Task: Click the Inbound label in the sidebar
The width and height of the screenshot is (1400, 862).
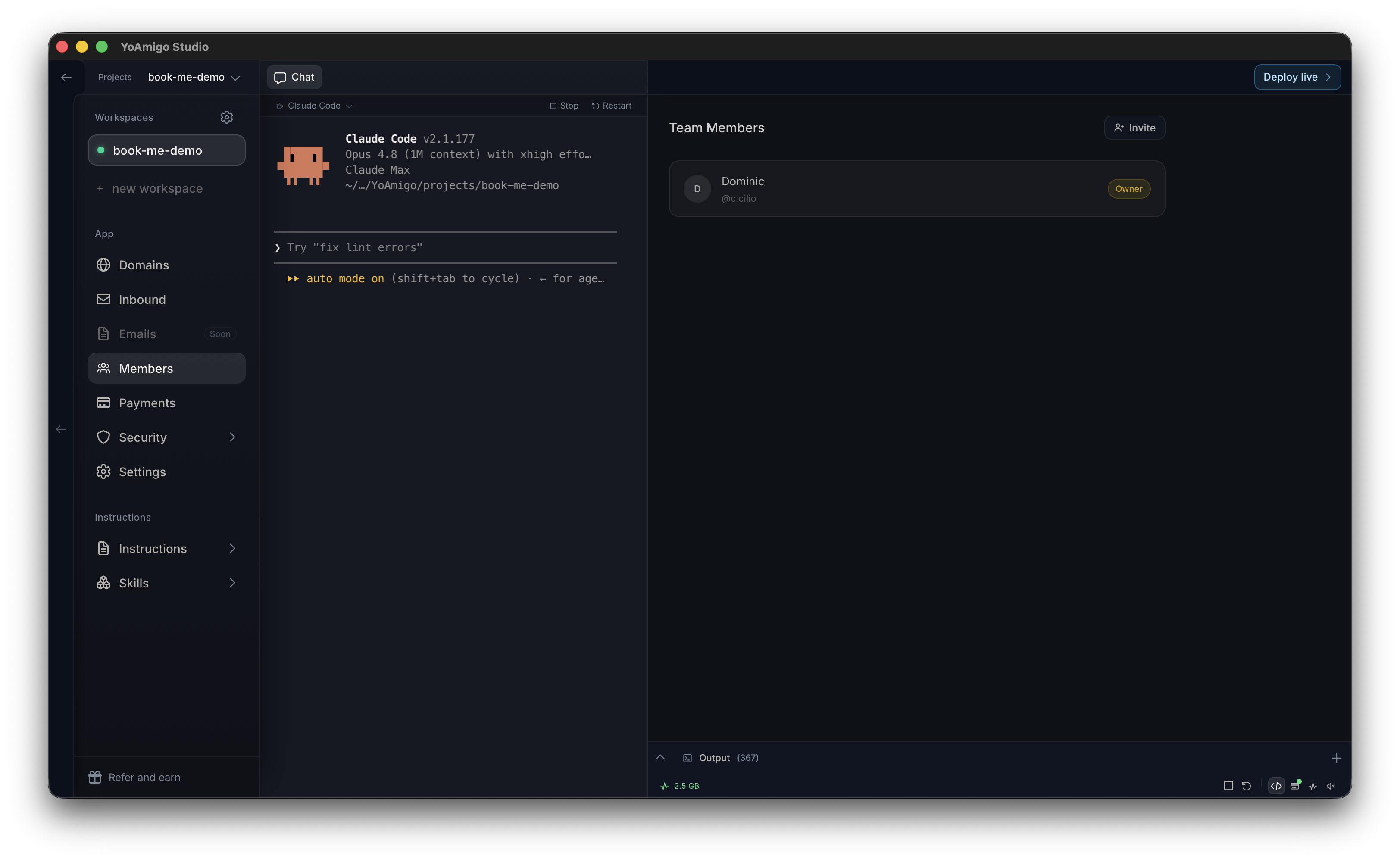Action: [x=142, y=299]
